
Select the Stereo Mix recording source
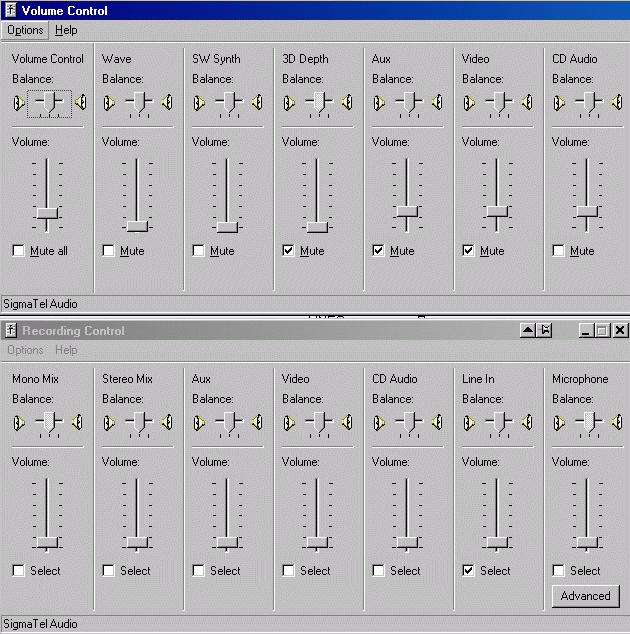click(109, 571)
